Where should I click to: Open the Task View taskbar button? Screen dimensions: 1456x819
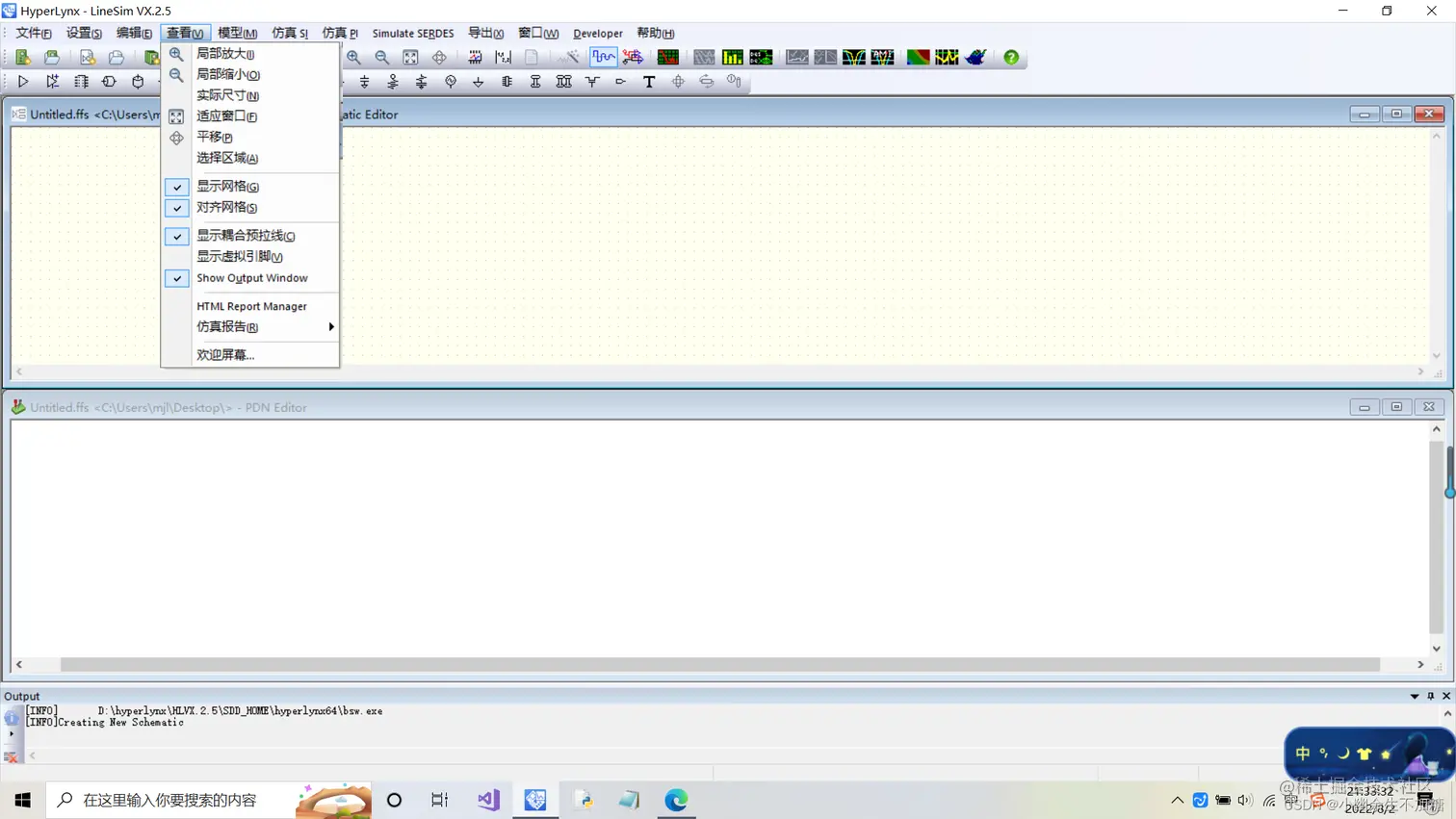(440, 800)
